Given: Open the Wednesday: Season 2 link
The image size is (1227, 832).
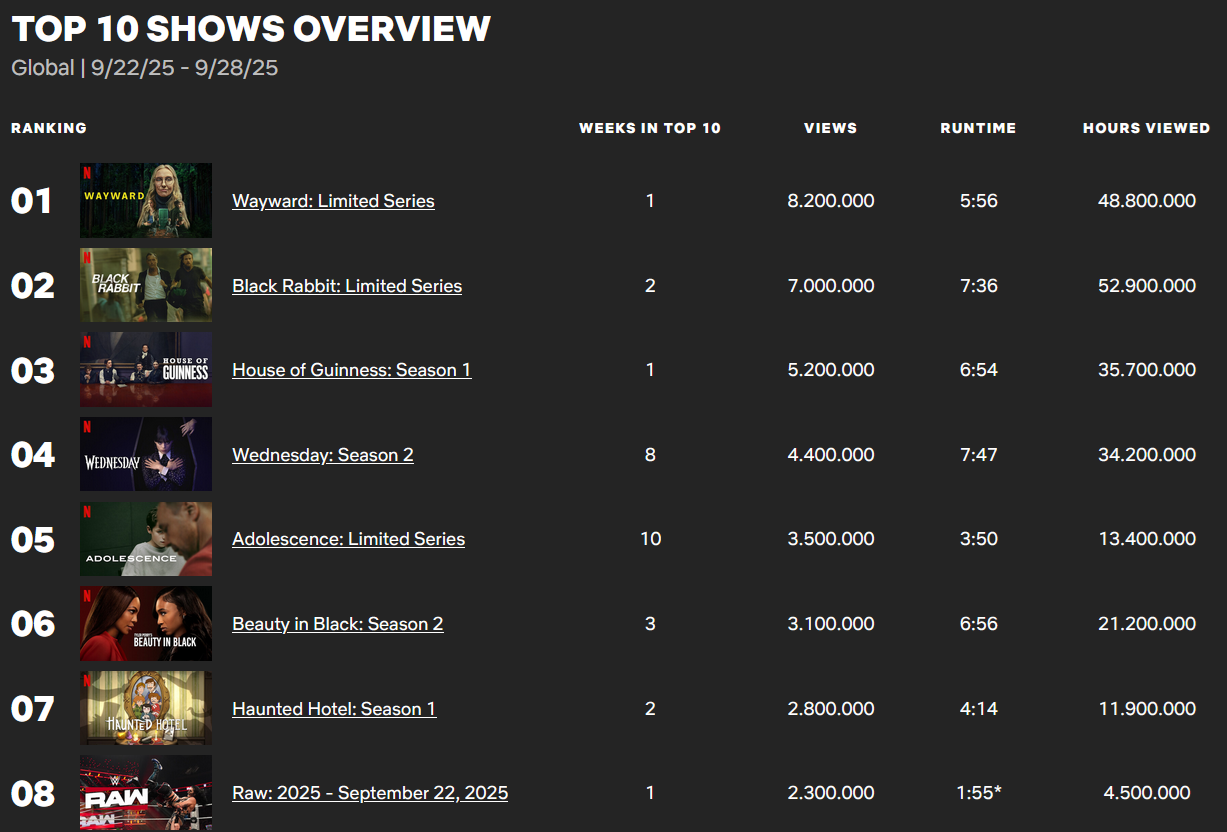Looking at the screenshot, I should (322, 455).
